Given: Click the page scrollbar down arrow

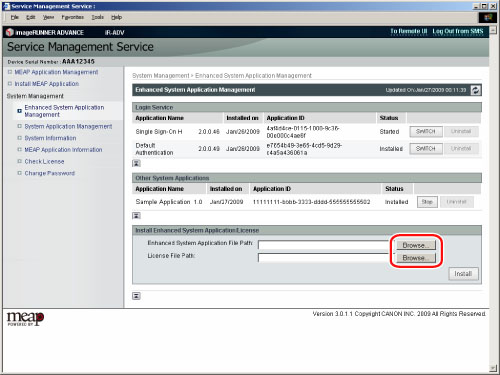Looking at the screenshot, I should [x=493, y=368].
